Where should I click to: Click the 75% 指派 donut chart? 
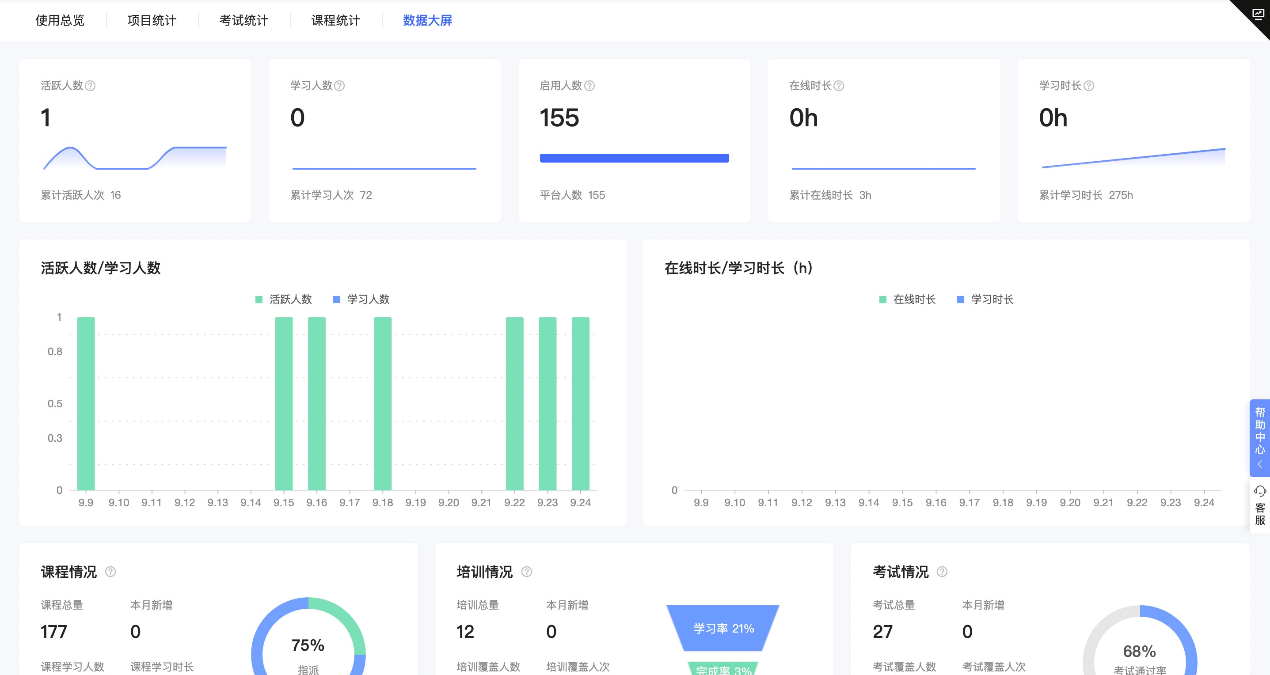308,636
